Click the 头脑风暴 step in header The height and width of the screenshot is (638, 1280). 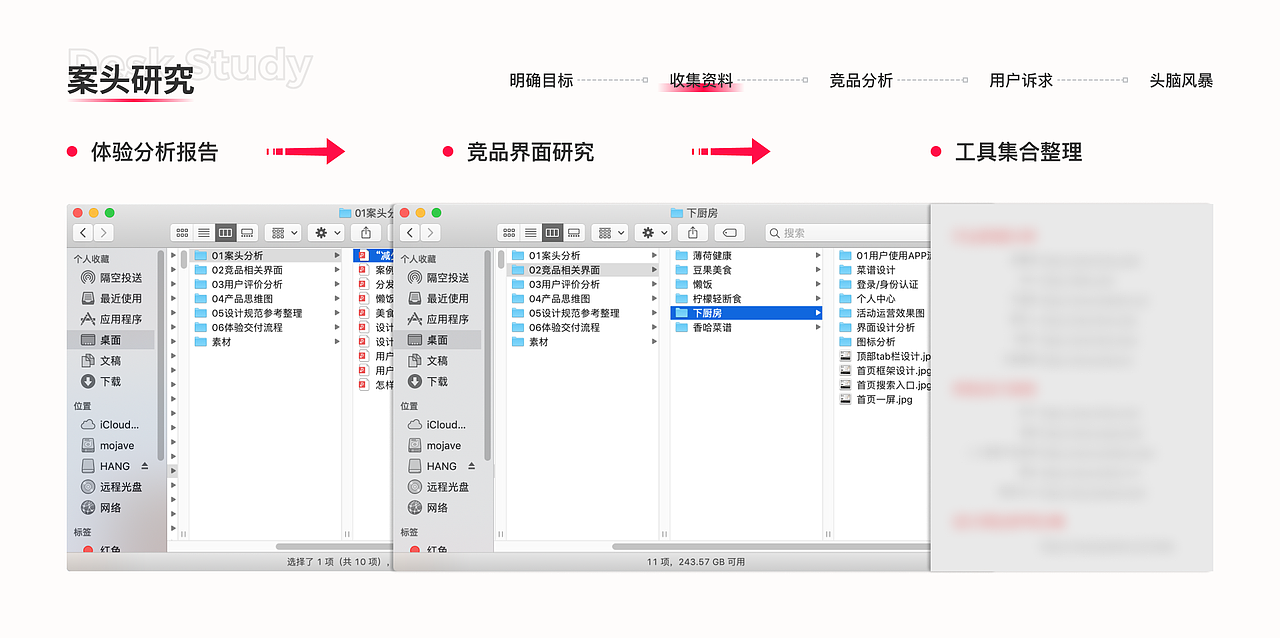click(x=1181, y=80)
